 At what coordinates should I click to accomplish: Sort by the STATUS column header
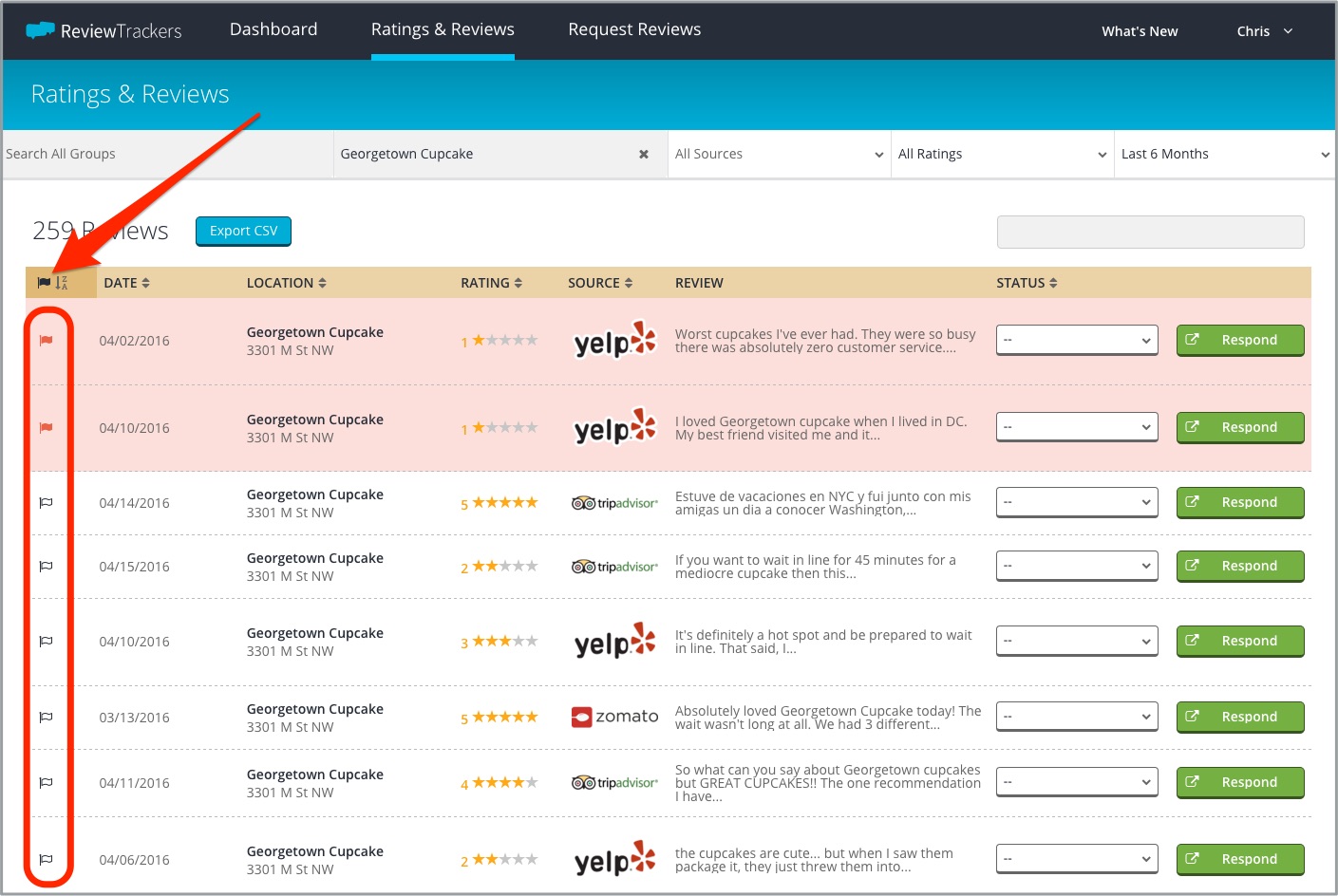click(x=1027, y=283)
